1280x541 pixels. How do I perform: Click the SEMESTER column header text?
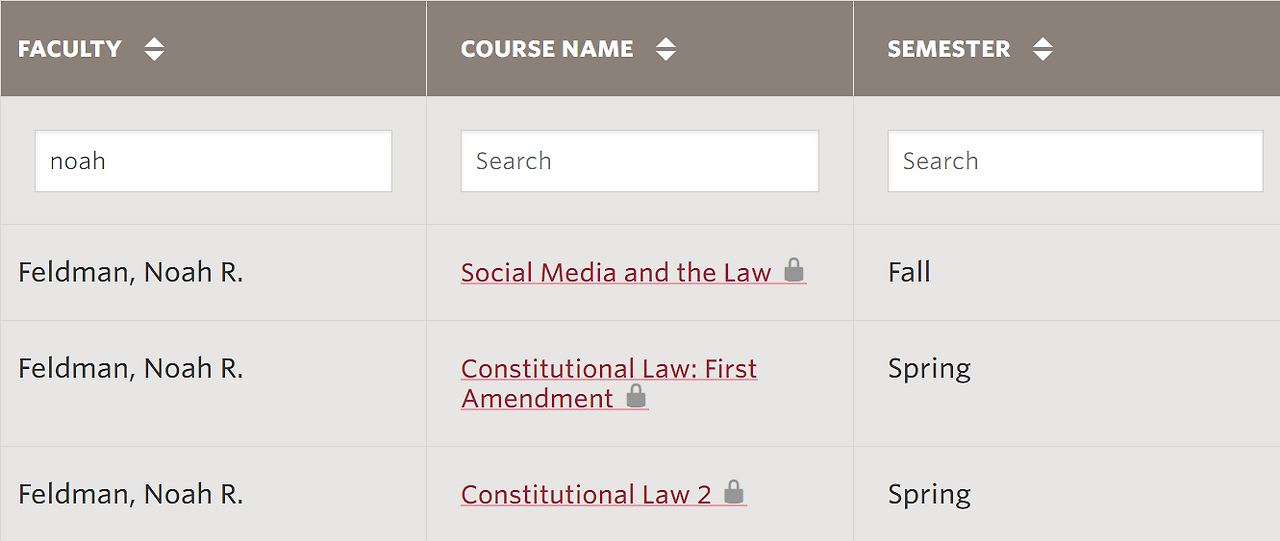coord(949,49)
